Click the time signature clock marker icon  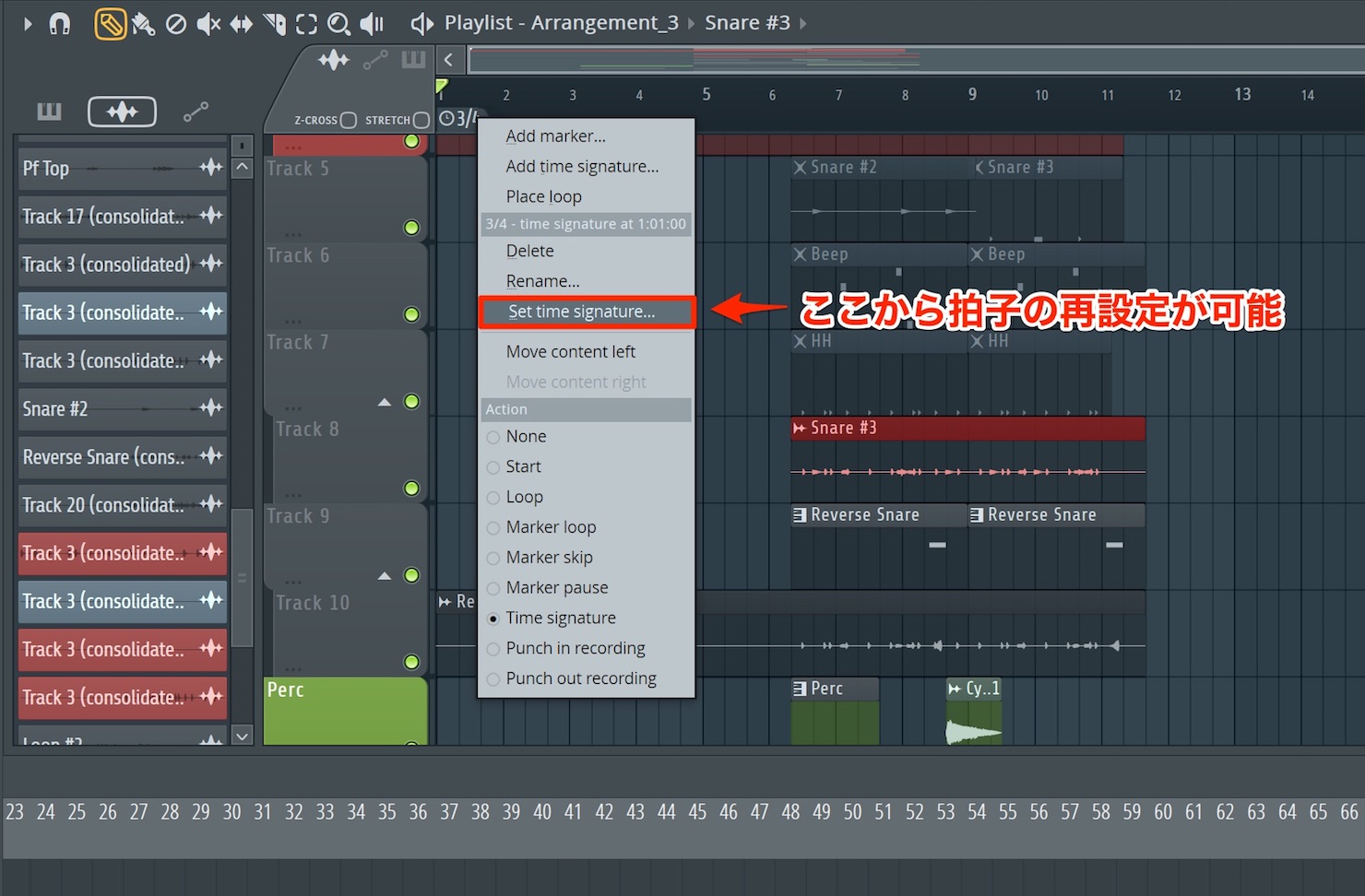click(x=447, y=118)
